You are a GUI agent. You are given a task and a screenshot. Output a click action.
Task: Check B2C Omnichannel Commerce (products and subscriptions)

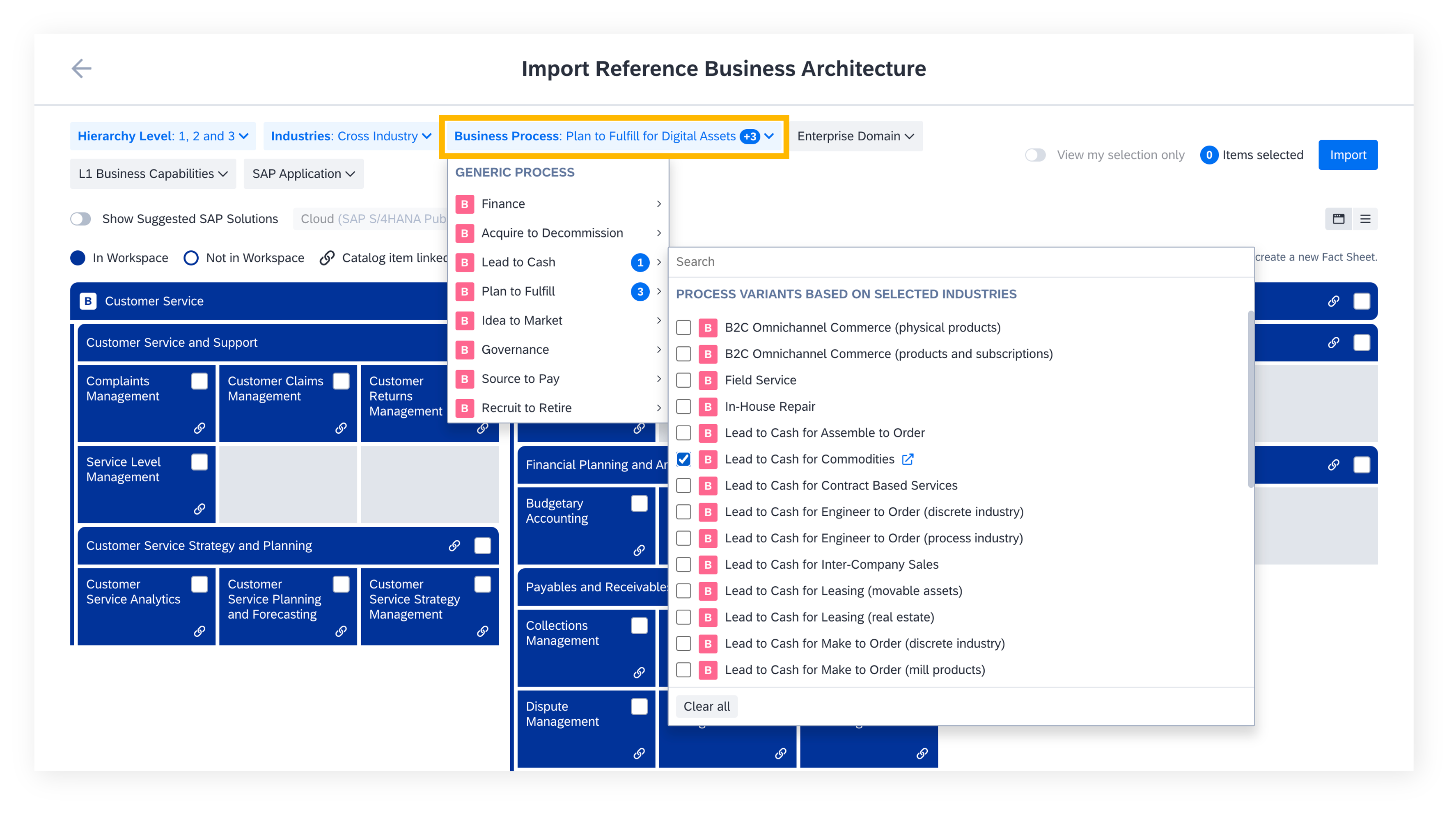(x=683, y=354)
